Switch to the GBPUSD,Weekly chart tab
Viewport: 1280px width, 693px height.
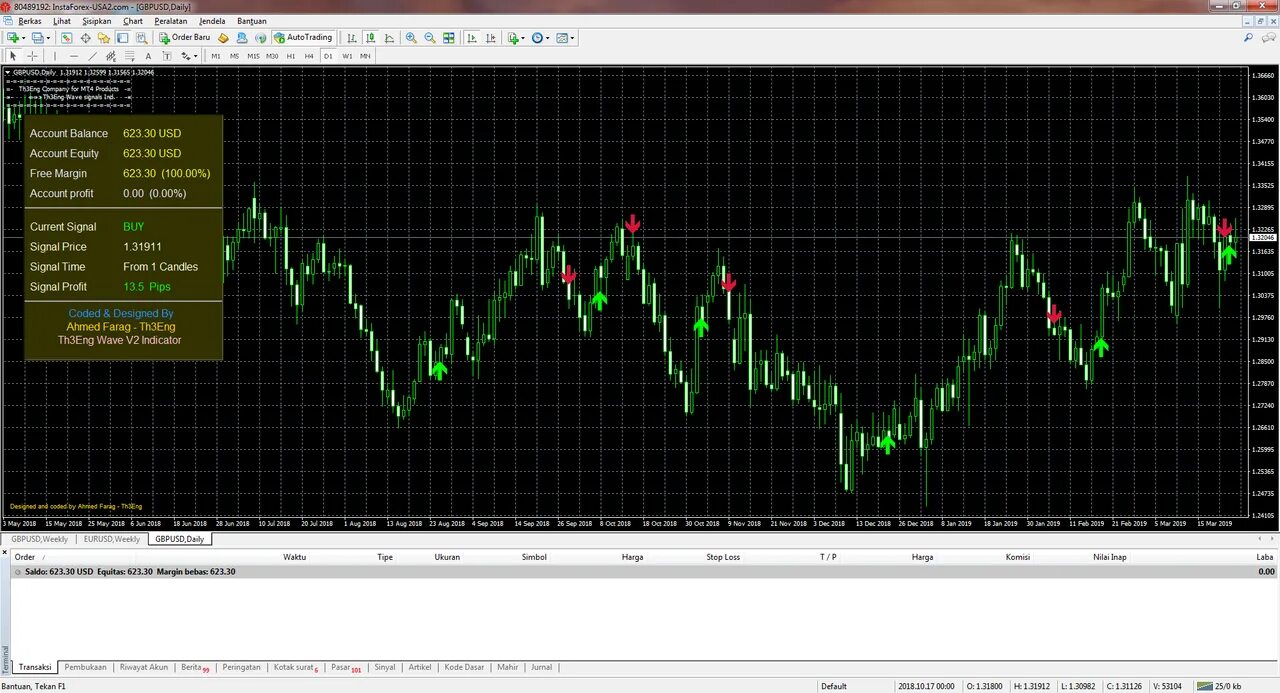40,539
